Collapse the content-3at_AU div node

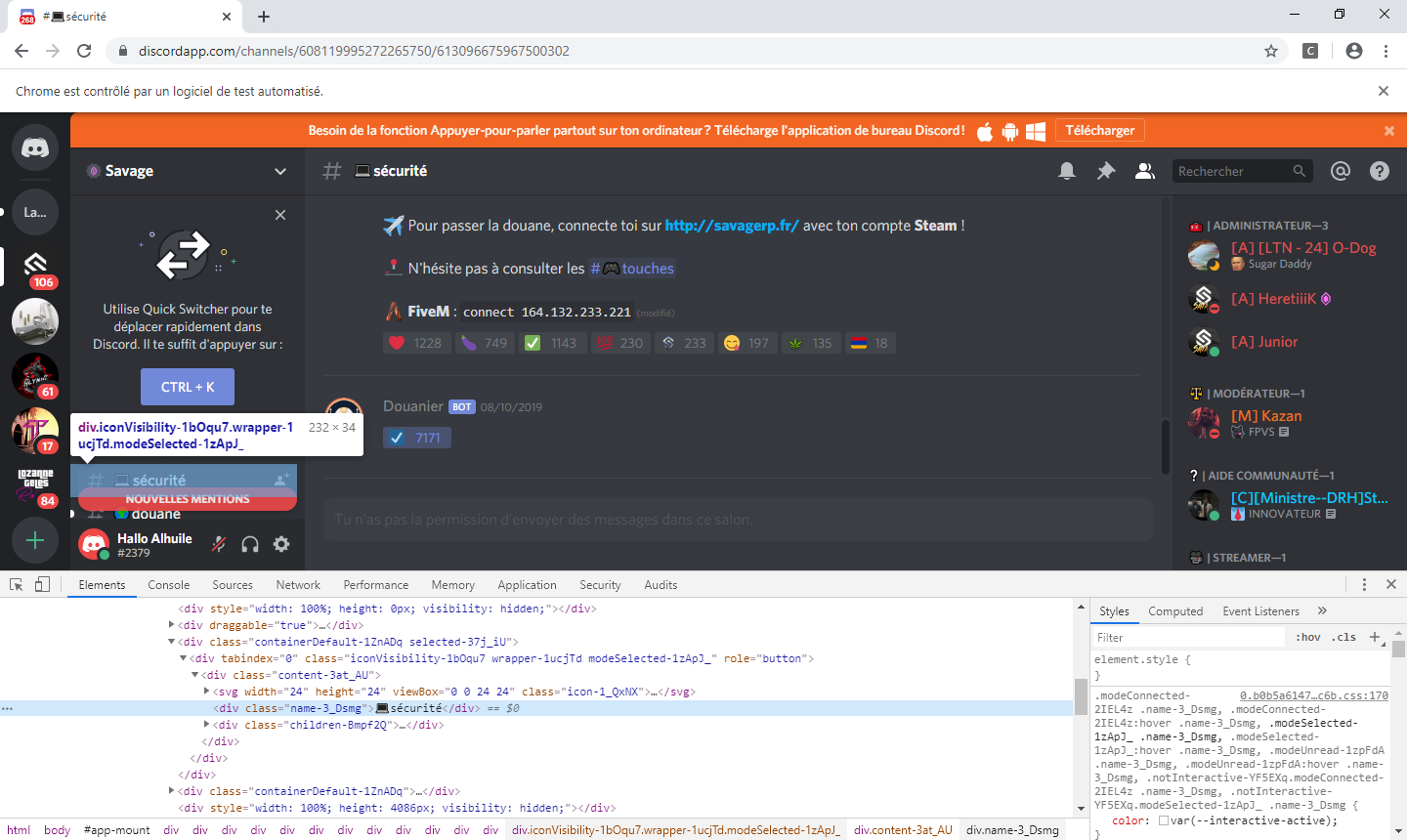pos(194,675)
